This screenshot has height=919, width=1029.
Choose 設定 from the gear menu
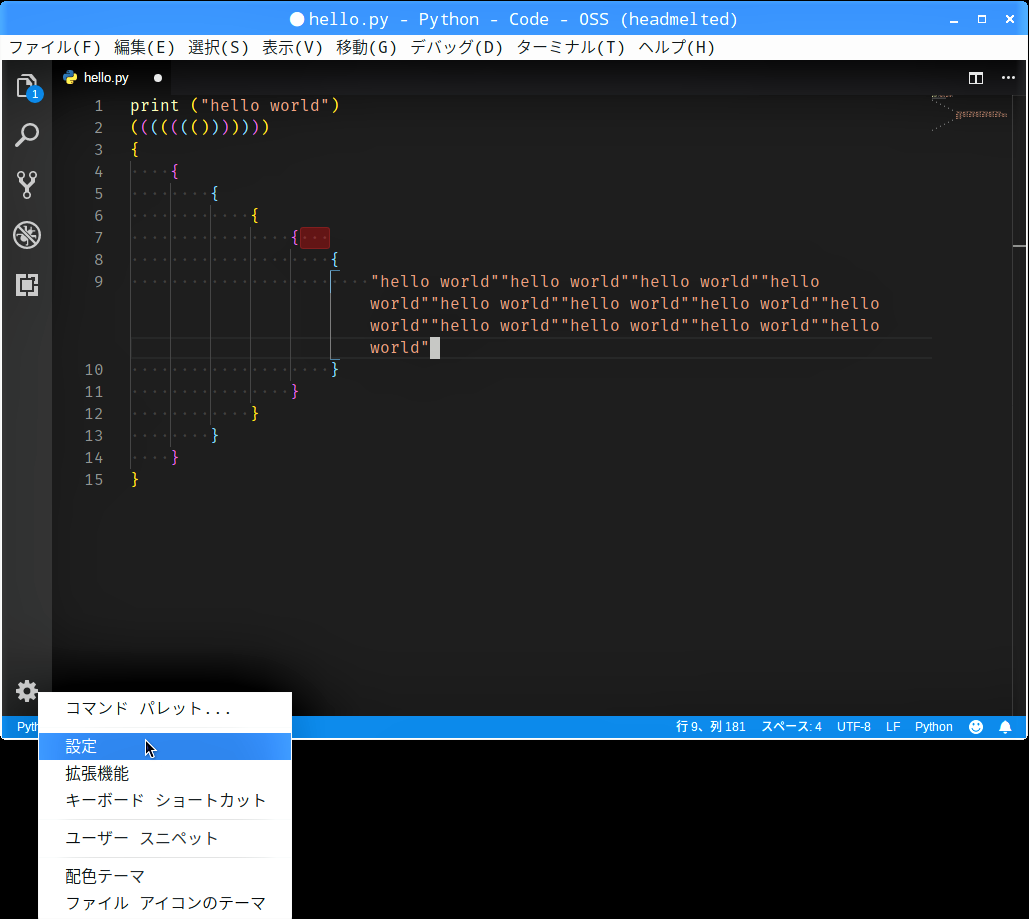[165, 746]
